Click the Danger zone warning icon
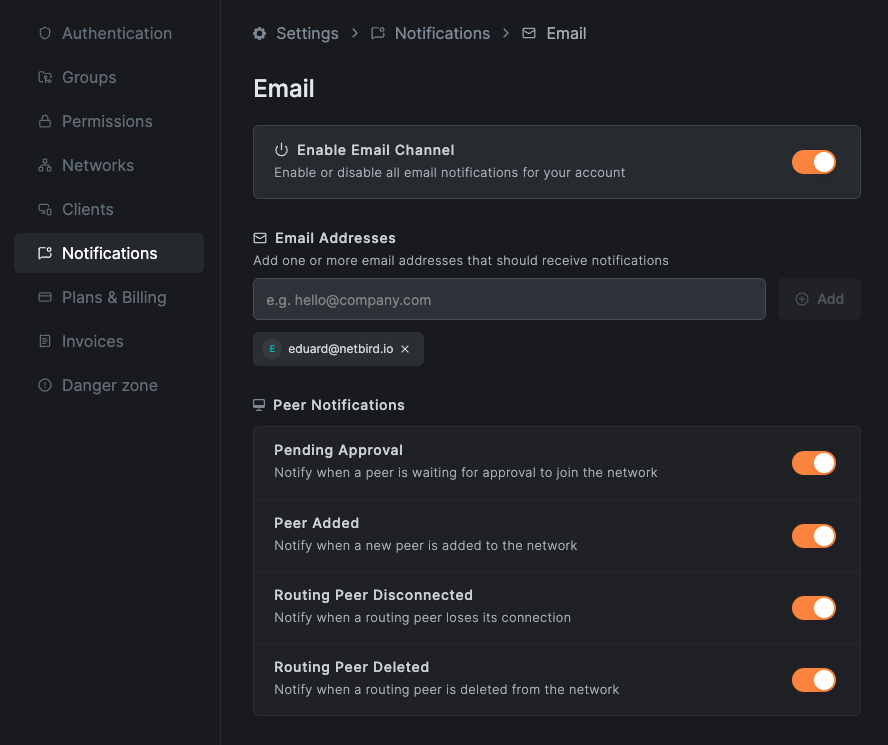This screenshot has width=888, height=745. click(44, 385)
